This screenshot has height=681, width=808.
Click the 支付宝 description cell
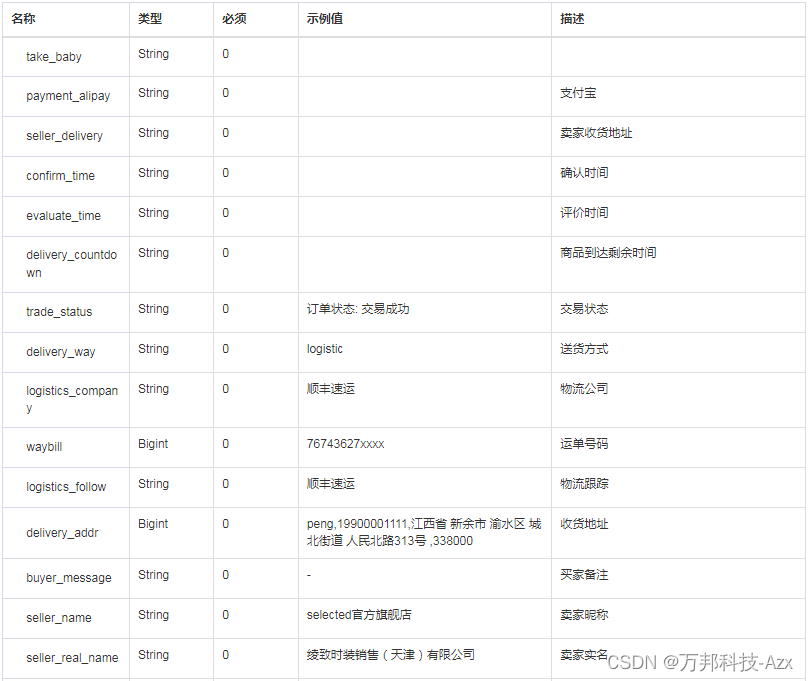coord(578,93)
